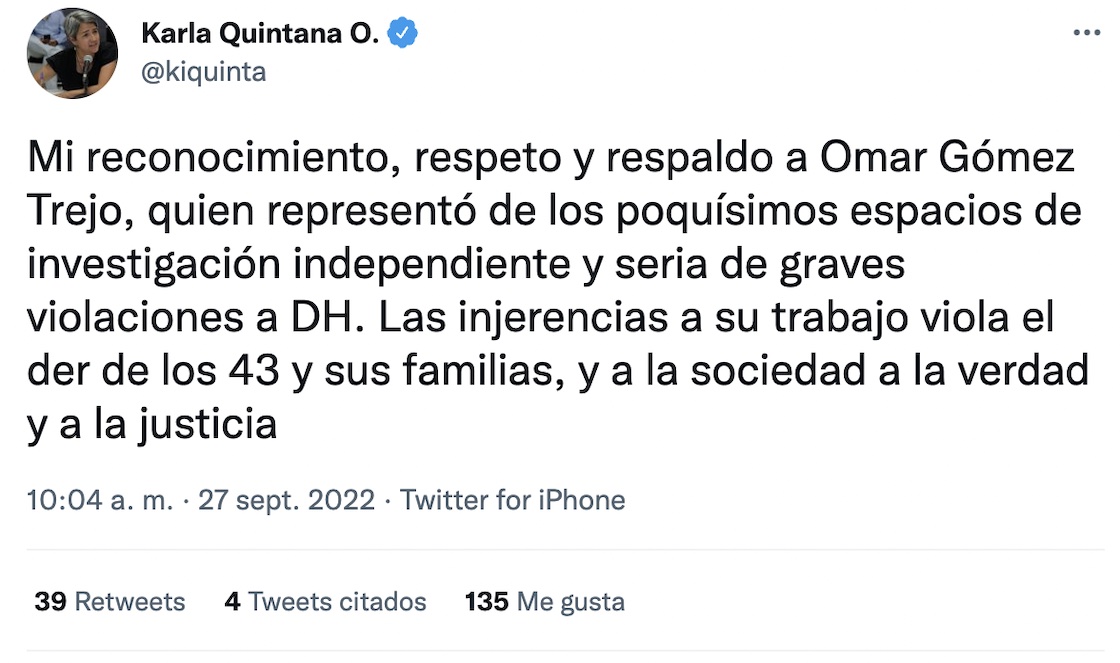This screenshot has width=1120, height=663.
Task: Open Karla Quintana's profile picture
Action: click(73, 54)
